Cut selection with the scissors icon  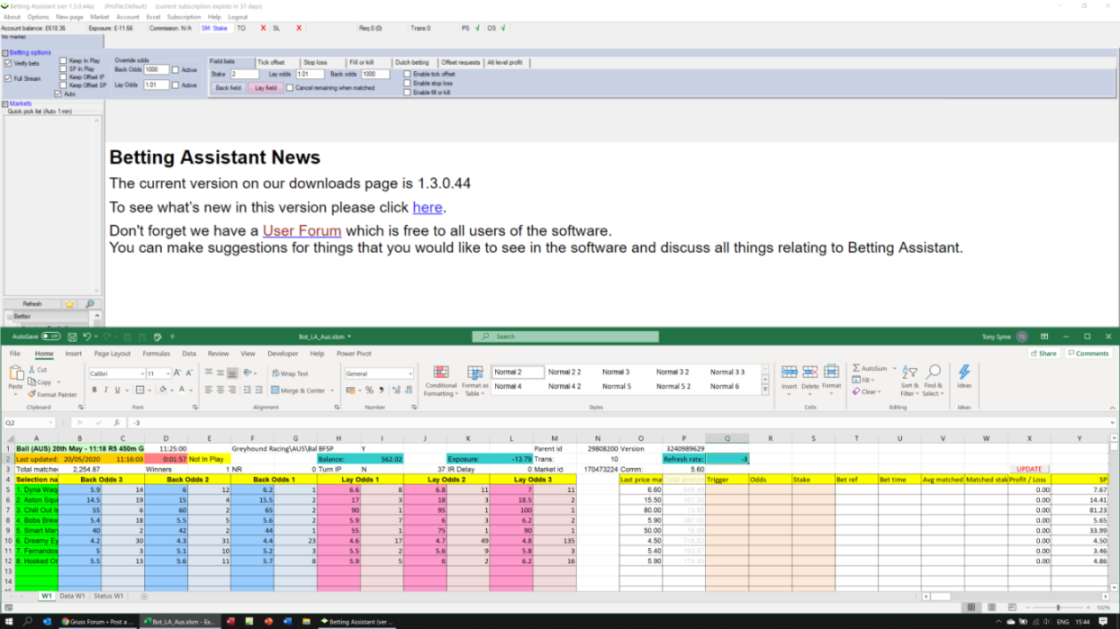32,370
